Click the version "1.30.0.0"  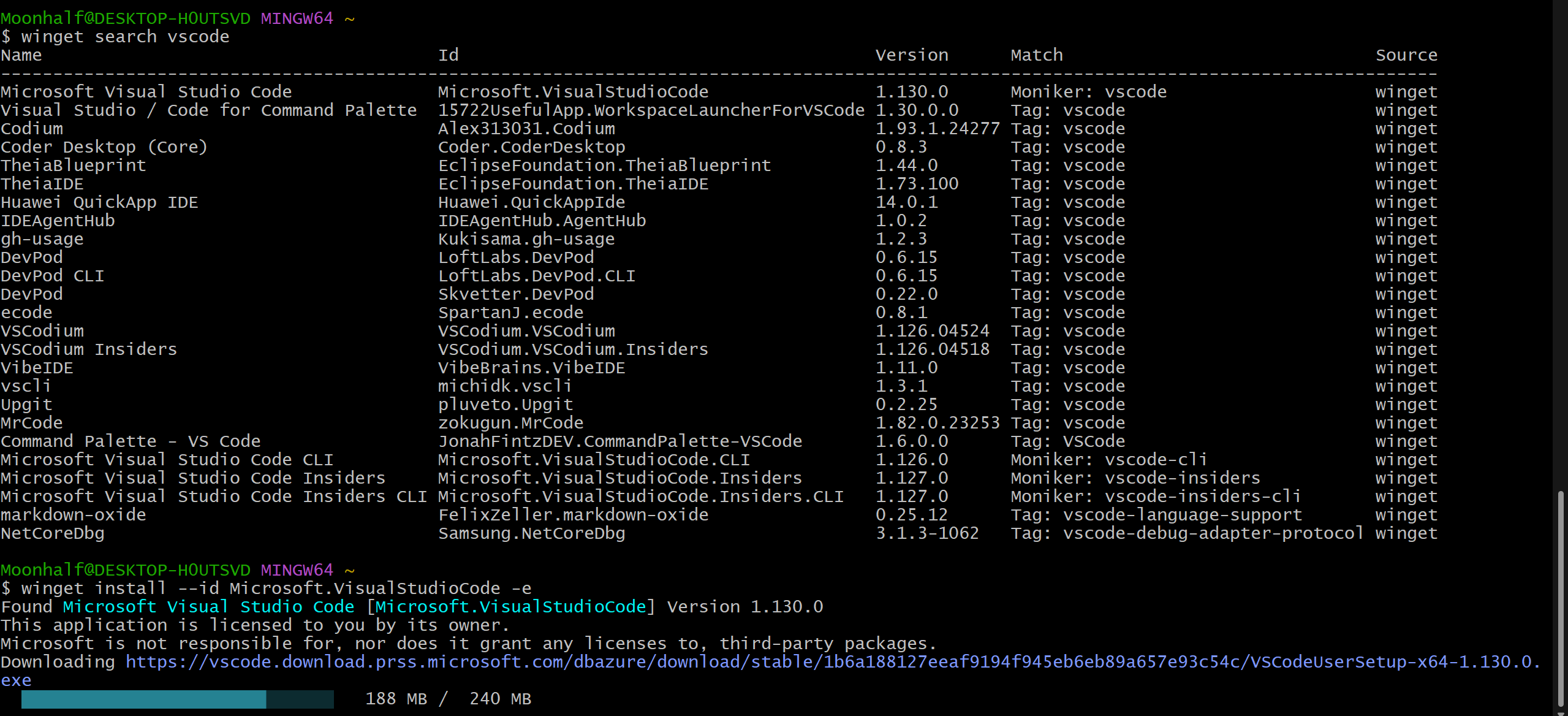917,110
